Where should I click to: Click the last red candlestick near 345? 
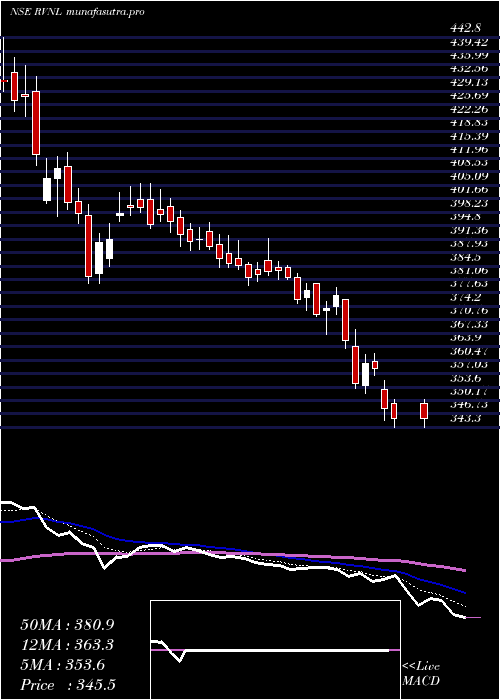(424, 411)
